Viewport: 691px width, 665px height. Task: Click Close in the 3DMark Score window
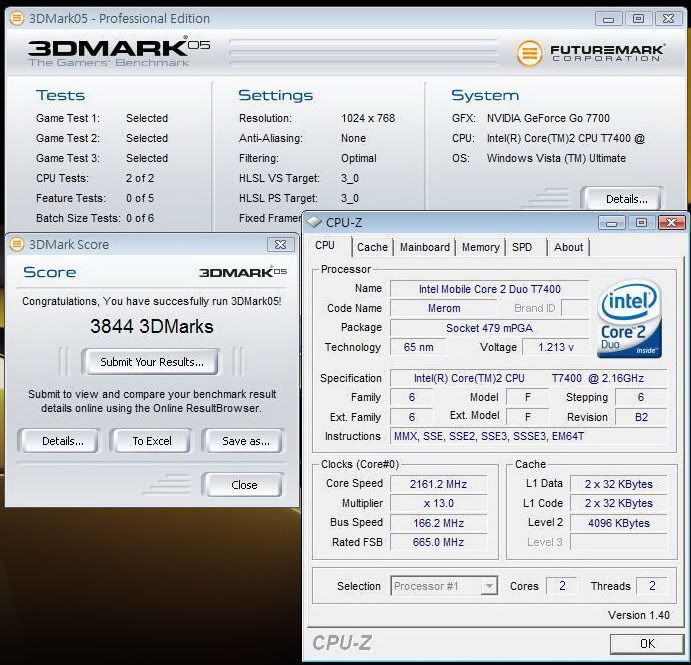[x=243, y=485]
